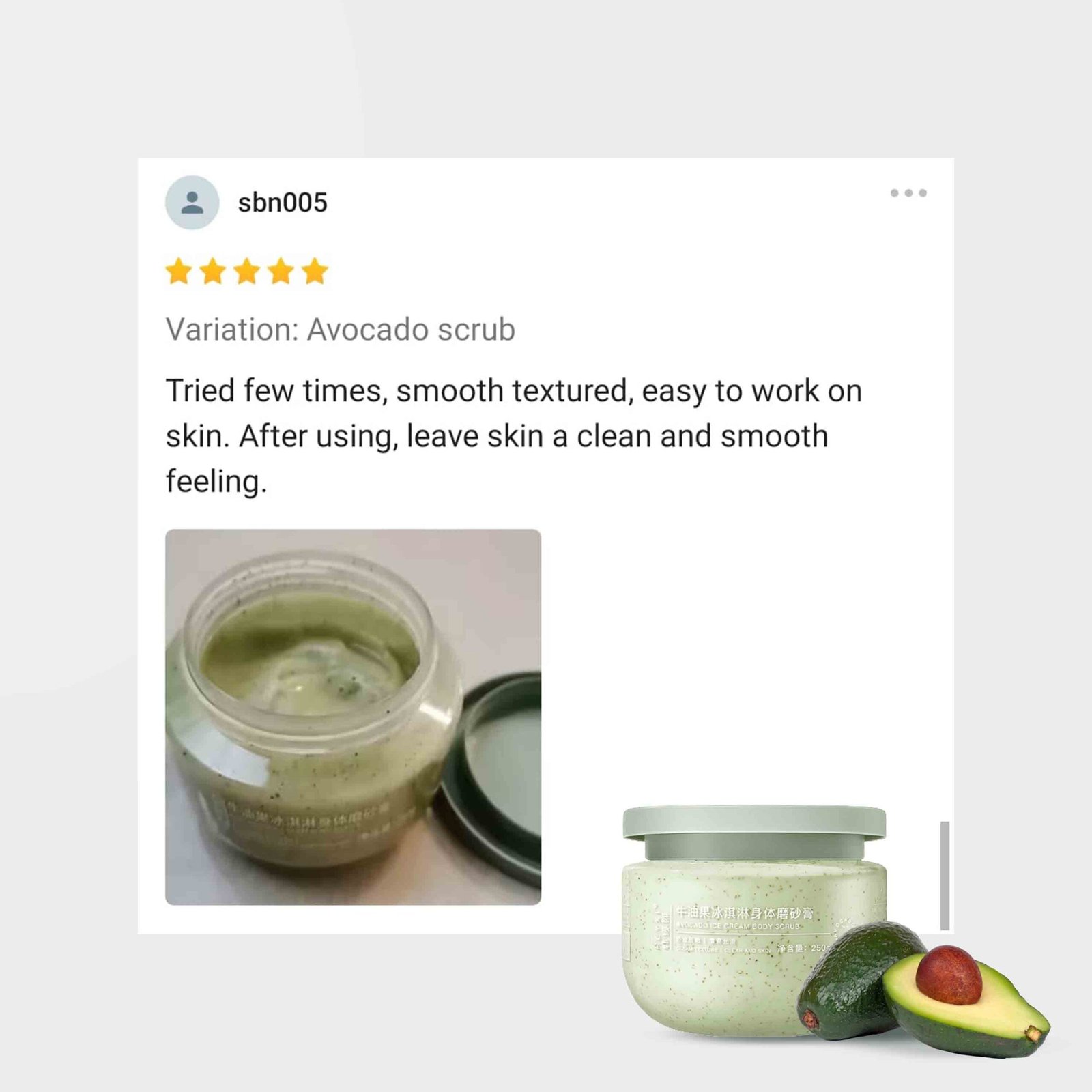Select the second rating star

[x=213, y=272]
